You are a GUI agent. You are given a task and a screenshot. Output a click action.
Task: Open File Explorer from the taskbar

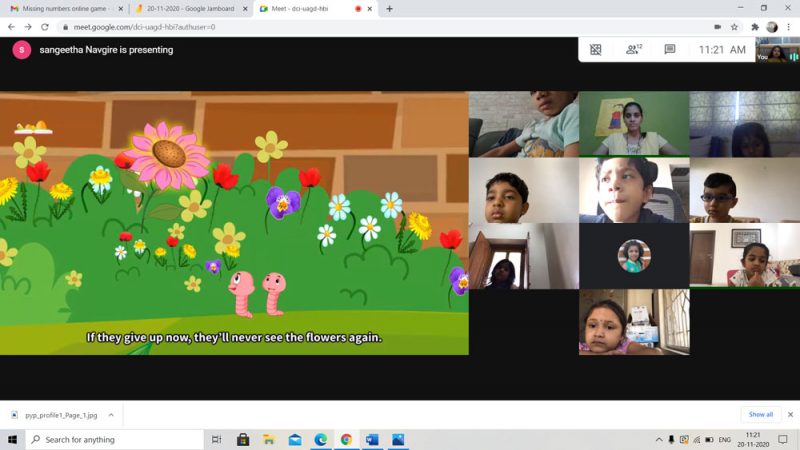pyautogui.click(x=269, y=439)
